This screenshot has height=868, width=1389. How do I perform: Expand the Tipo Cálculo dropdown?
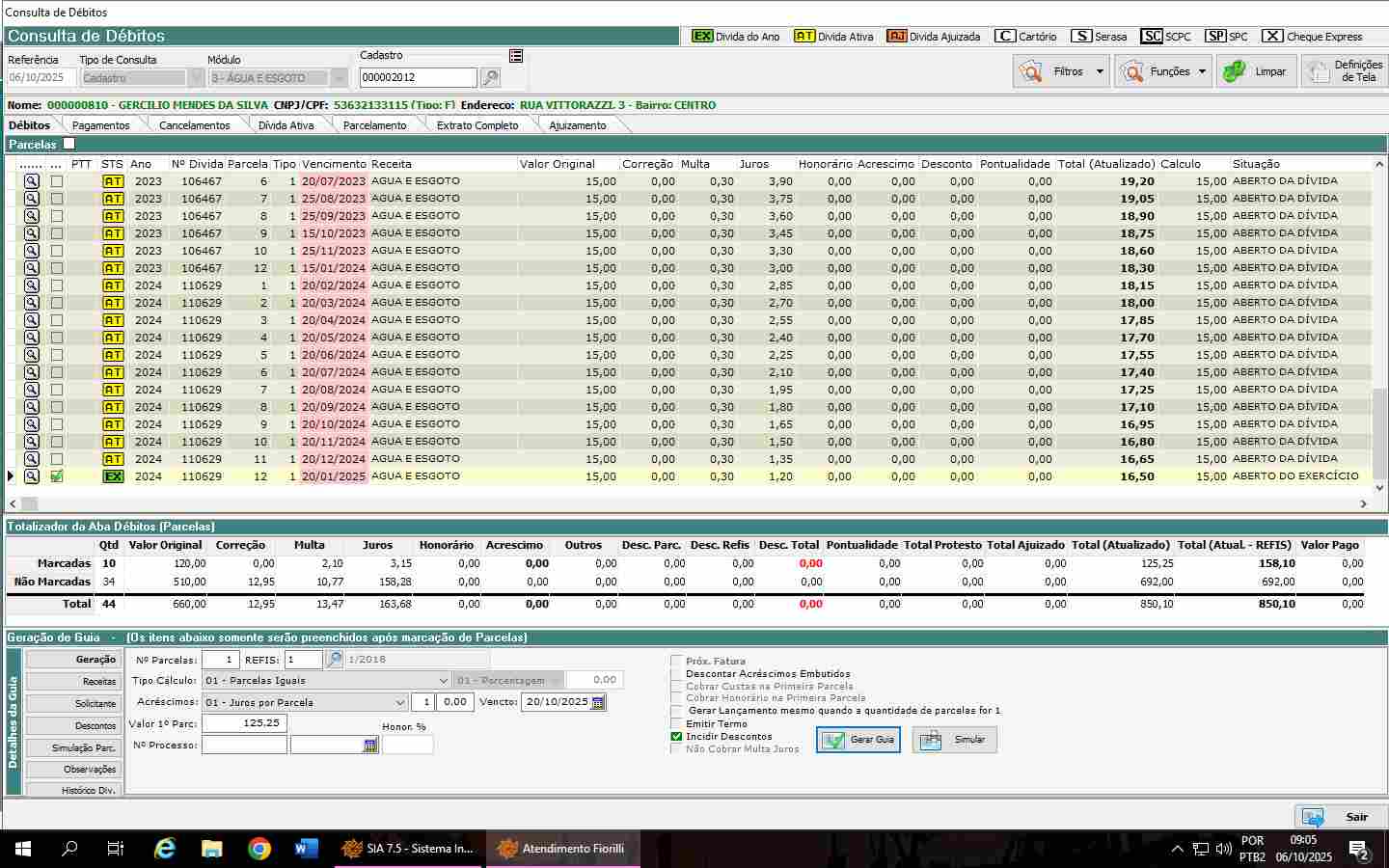click(443, 681)
